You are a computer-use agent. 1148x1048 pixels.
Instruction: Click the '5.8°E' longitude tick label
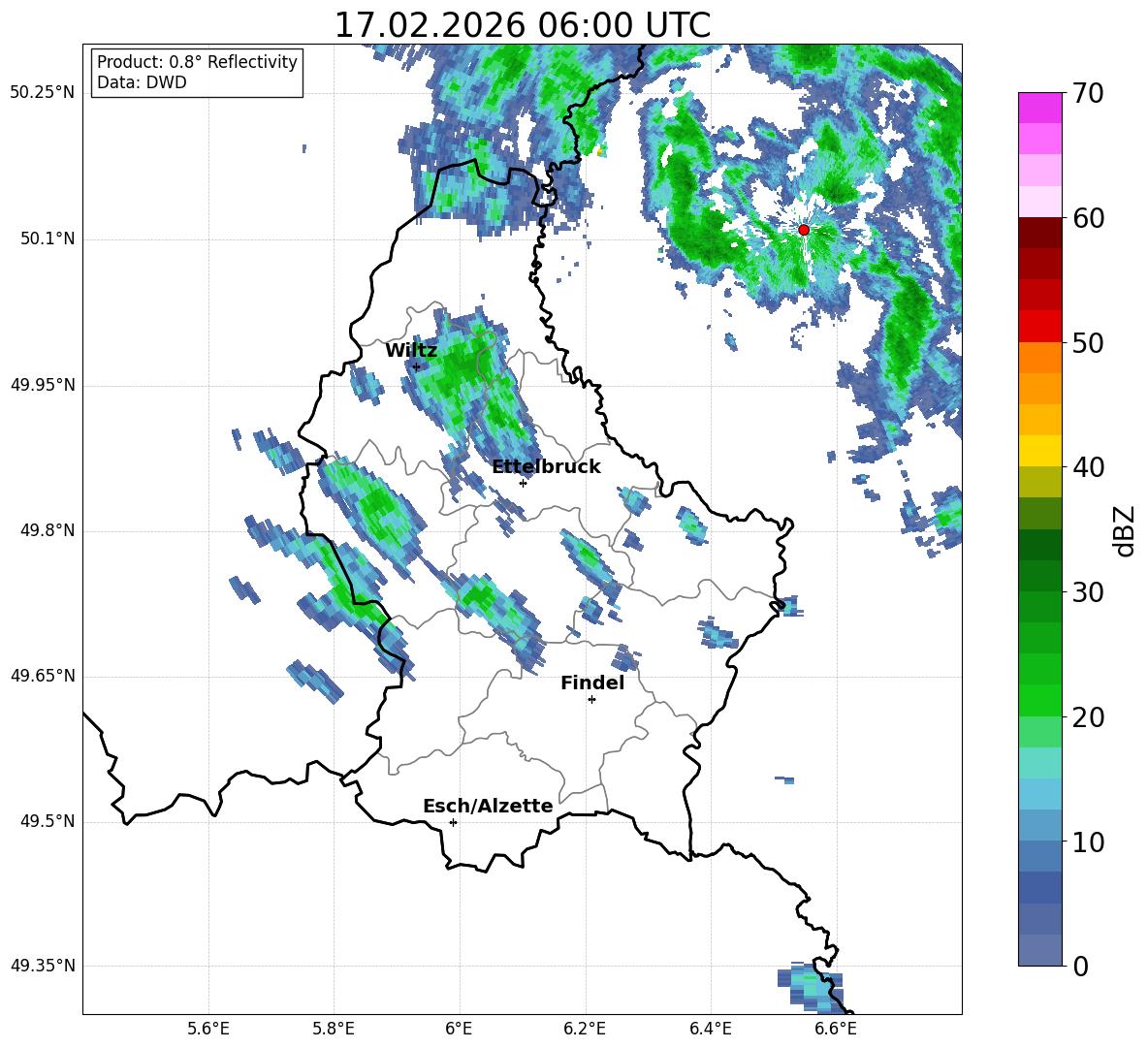(x=334, y=1029)
